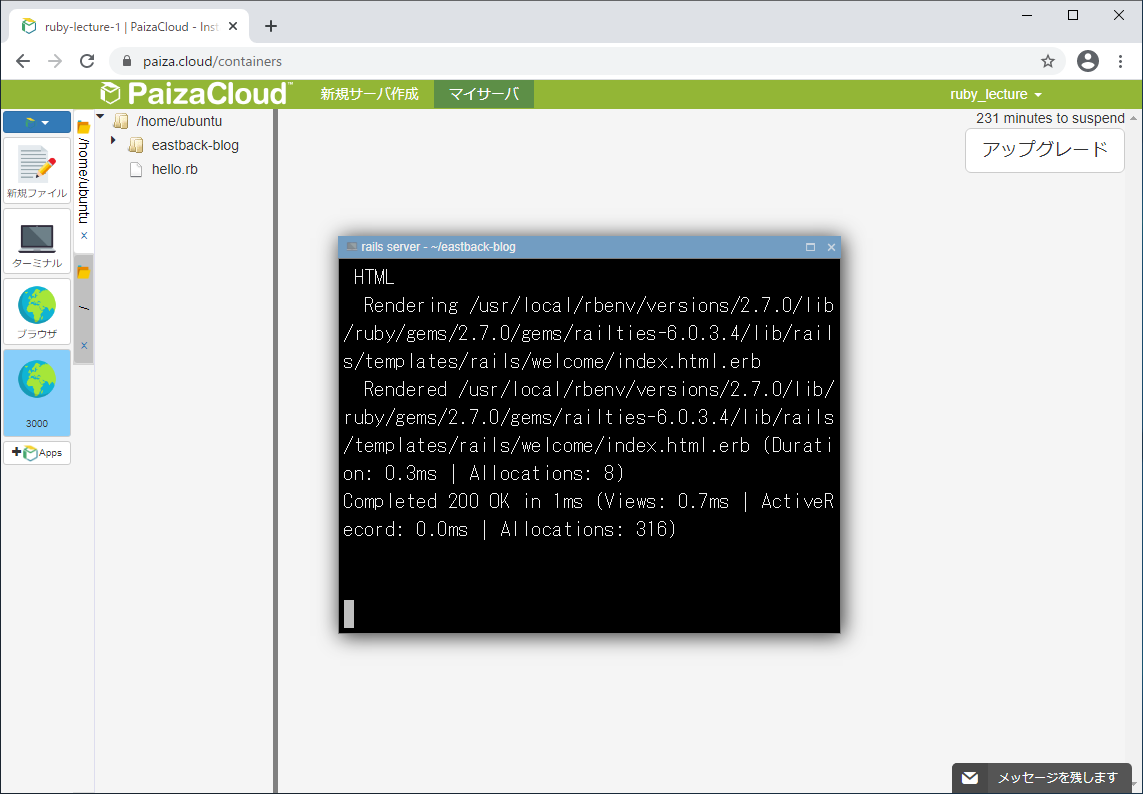Reload the page with the refresh icon
This screenshot has height=794, width=1143.
point(87,61)
